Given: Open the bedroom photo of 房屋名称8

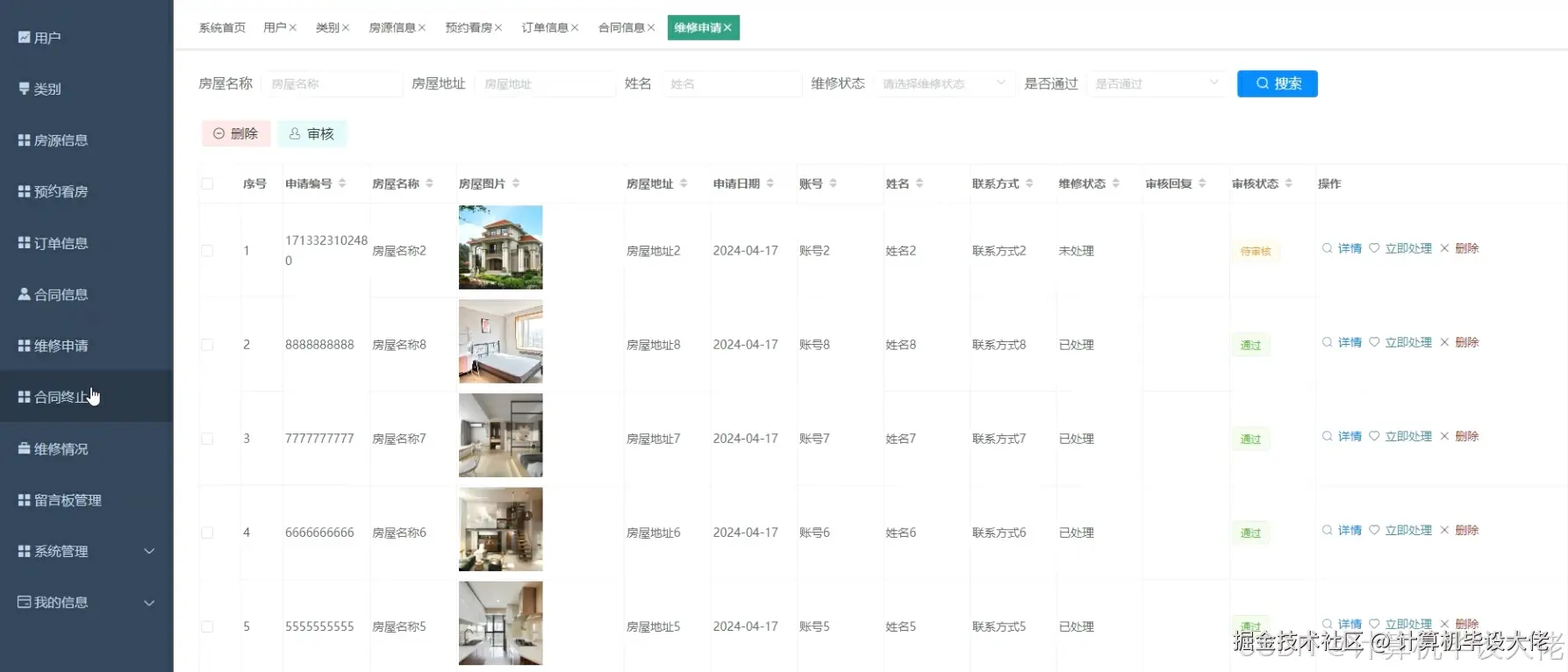Looking at the screenshot, I should (500, 341).
